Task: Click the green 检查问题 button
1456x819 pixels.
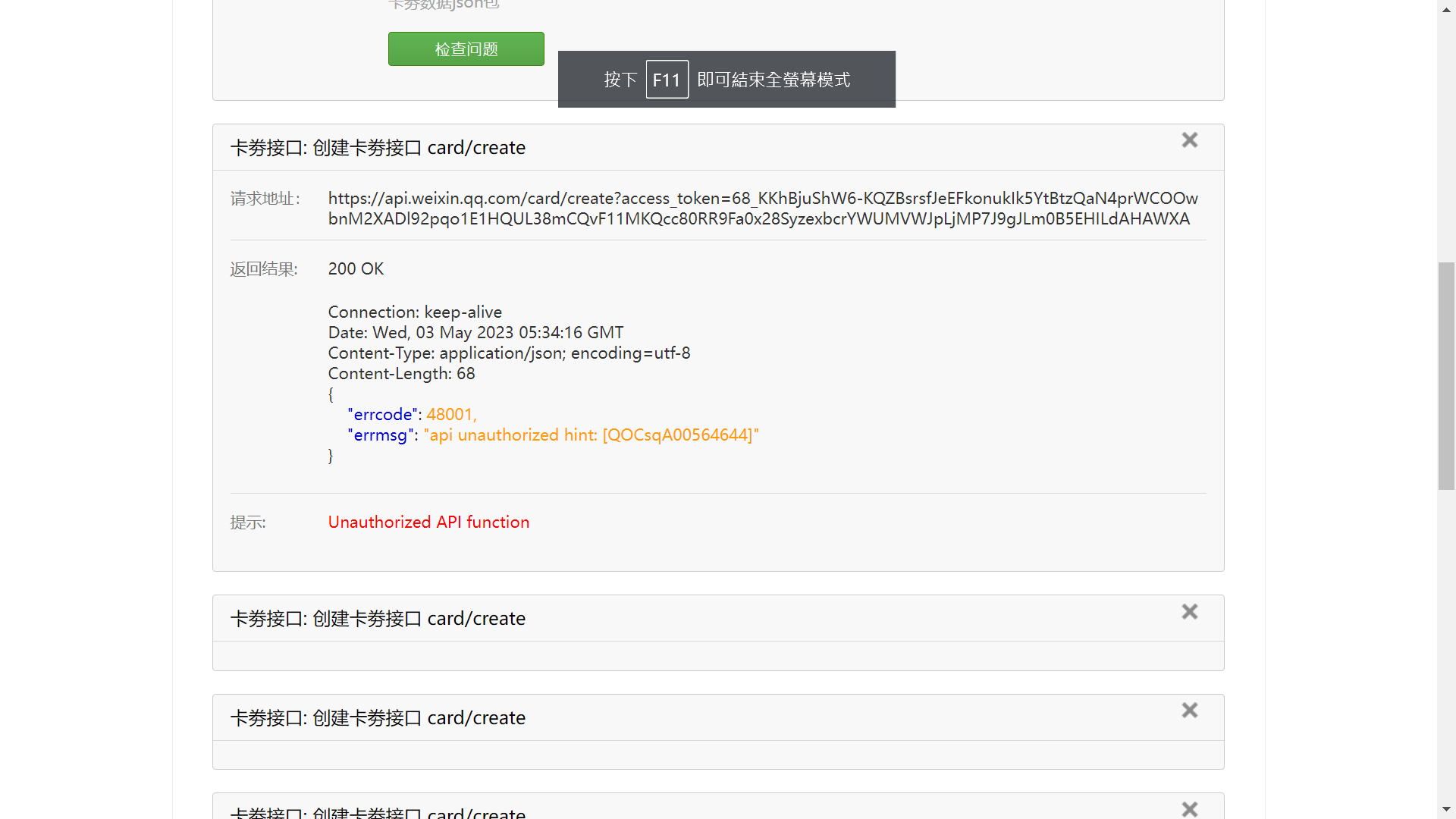Action: (466, 49)
